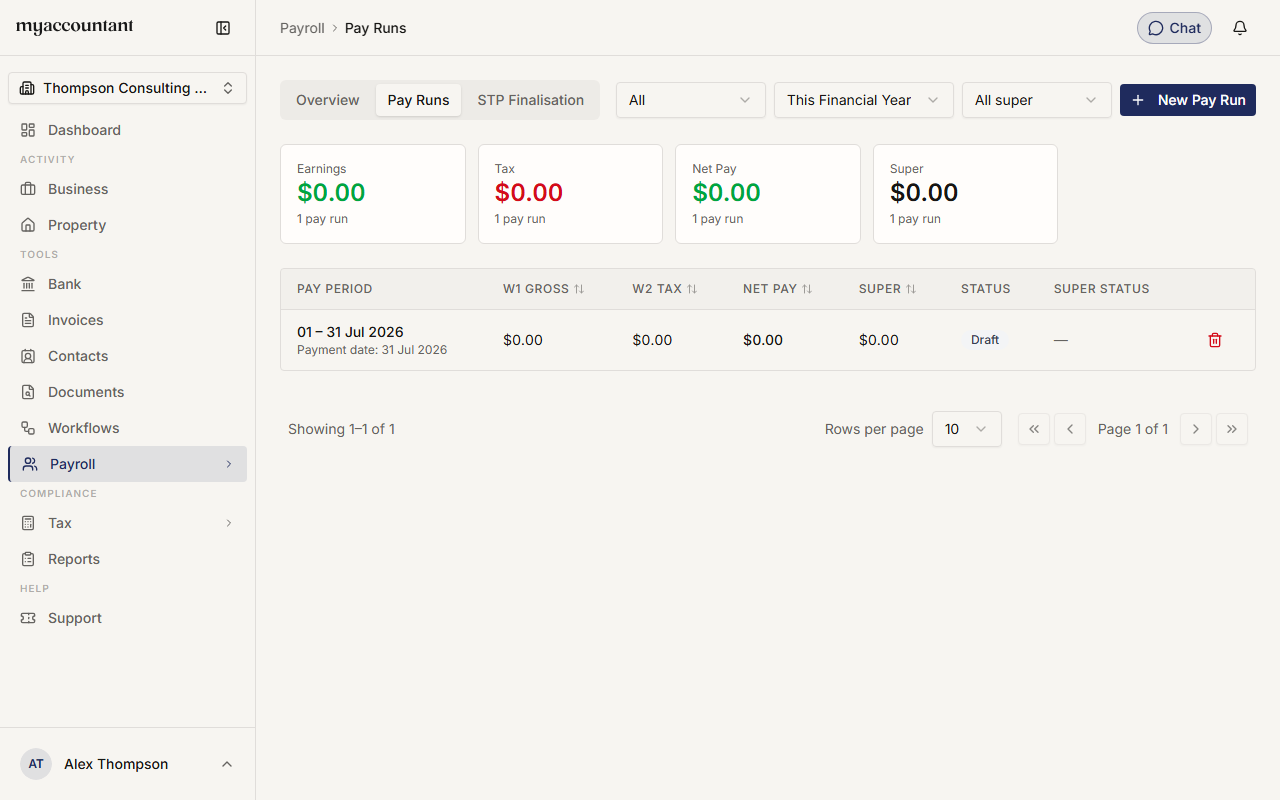1280x800 pixels.
Task: Open the Chat button
Action: [x=1174, y=28]
